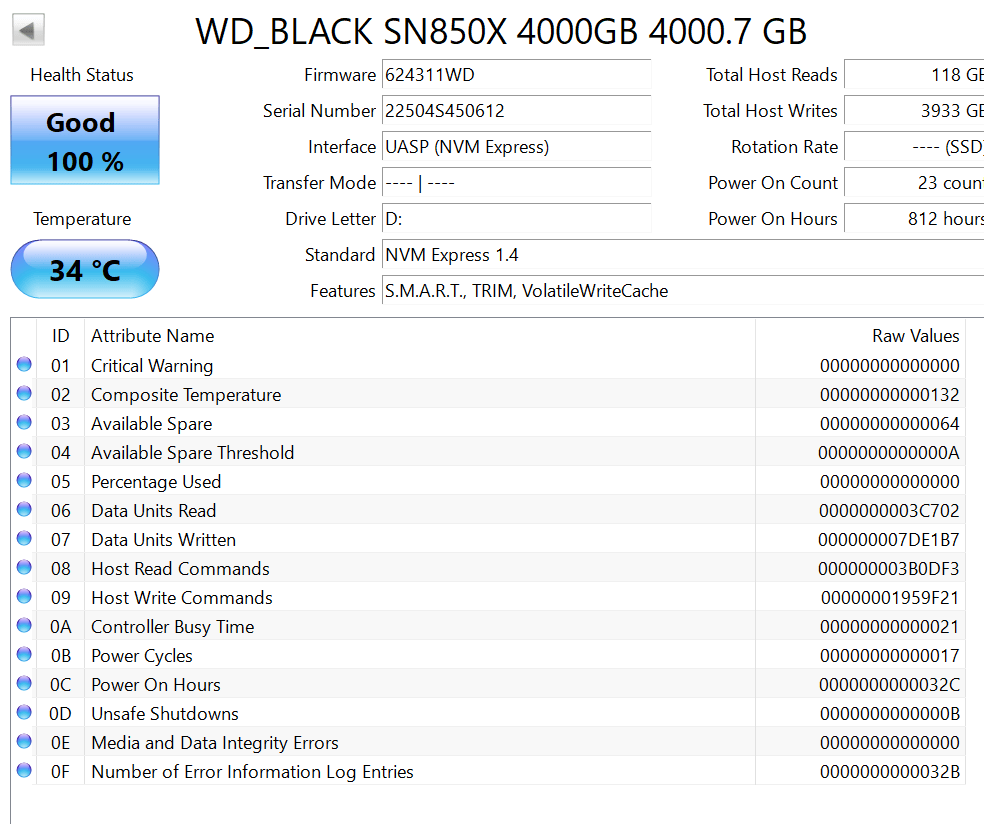The width and height of the screenshot is (984, 824).
Task: Click raw value 0000000000017
Action: pos(889,656)
